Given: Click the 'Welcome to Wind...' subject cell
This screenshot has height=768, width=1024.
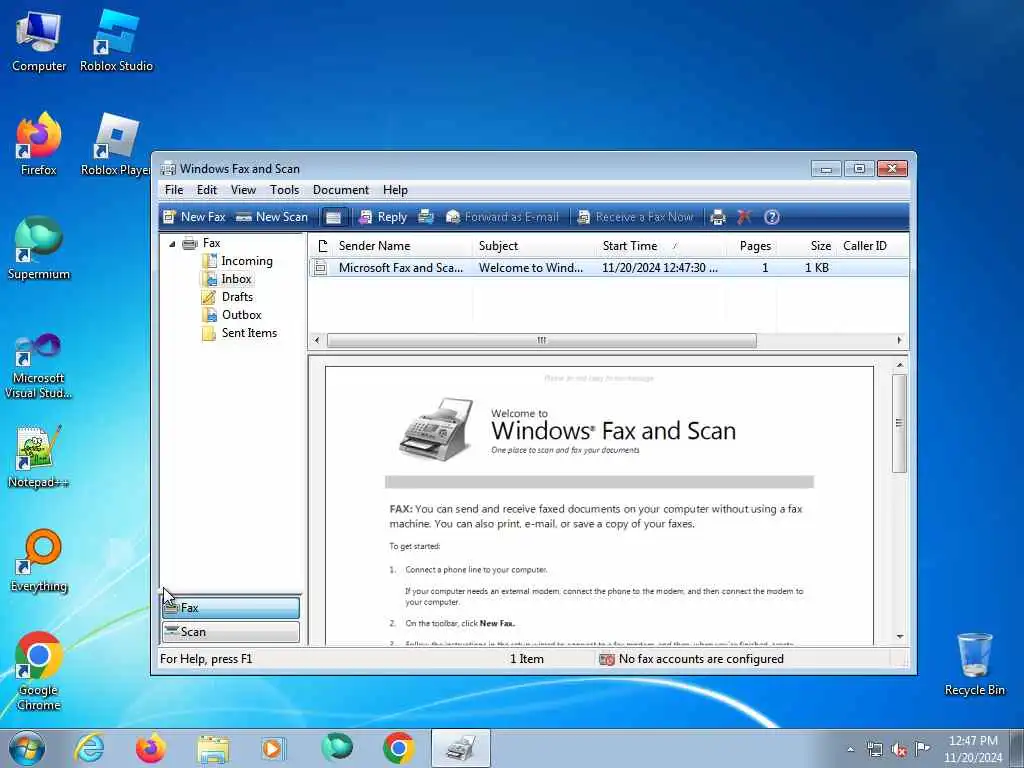Looking at the screenshot, I should 530,268.
